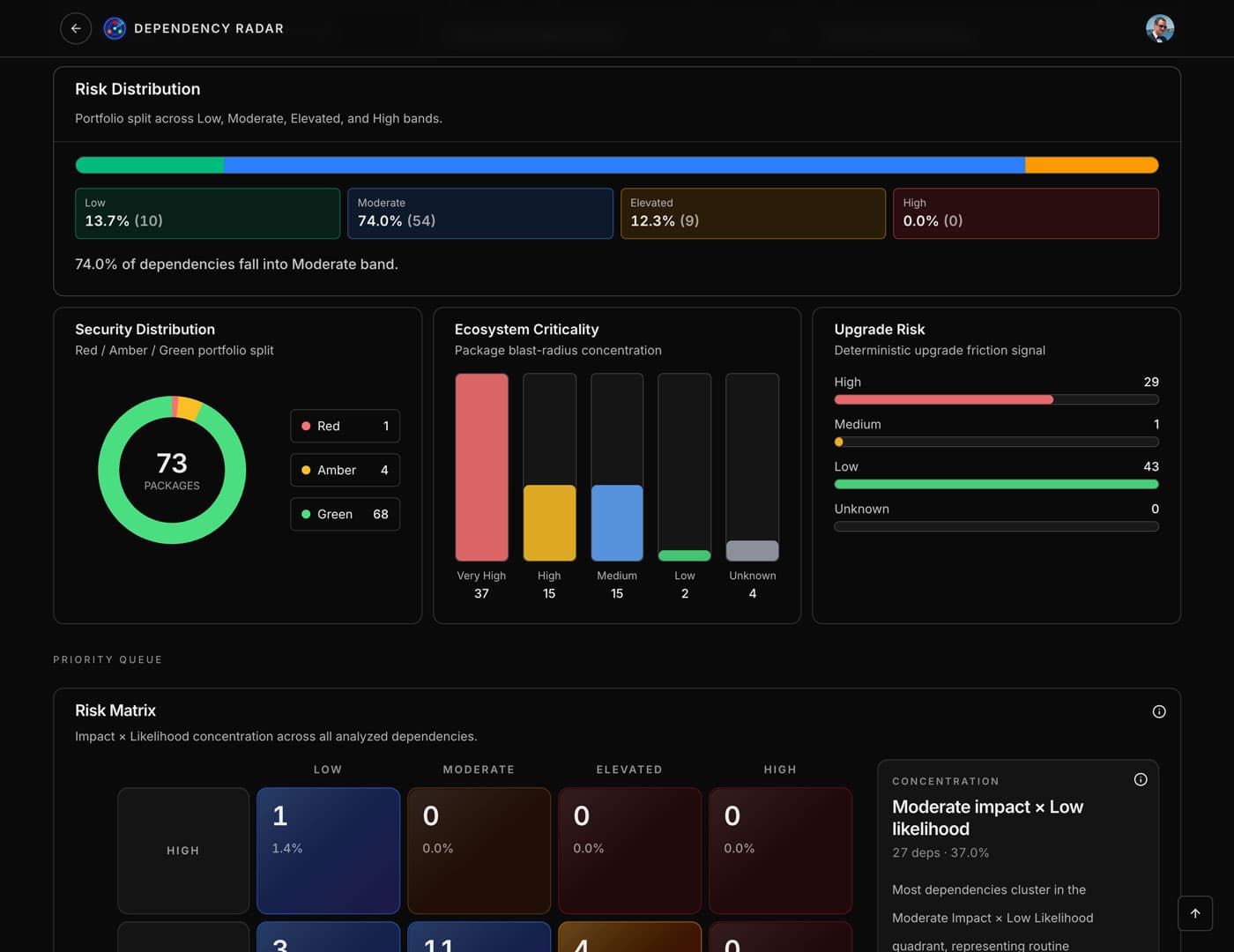Click the back arrow in the header
The height and width of the screenshot is (952, 1234).
(76, 28)
